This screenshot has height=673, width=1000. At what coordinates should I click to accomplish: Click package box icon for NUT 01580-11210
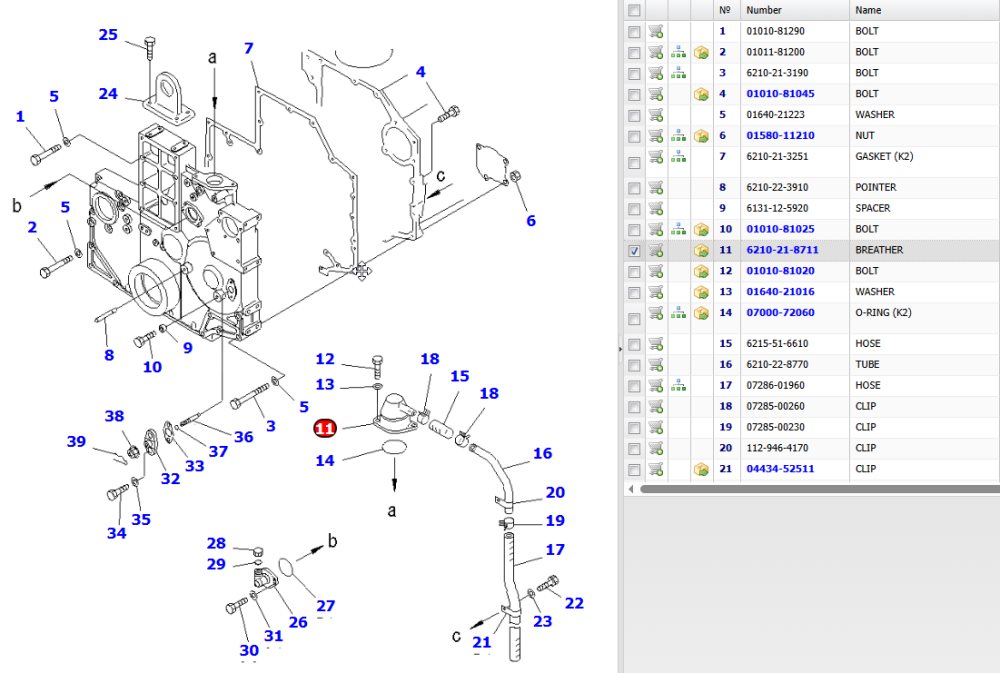point(702,136)
